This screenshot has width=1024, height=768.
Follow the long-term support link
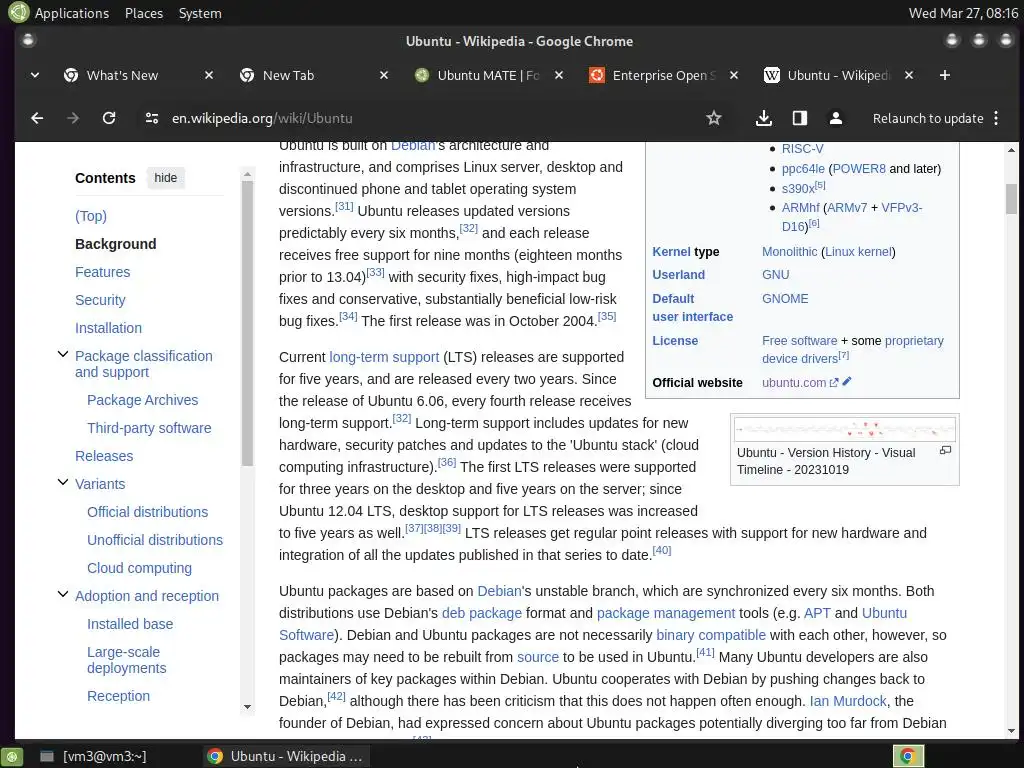point(384,357)
